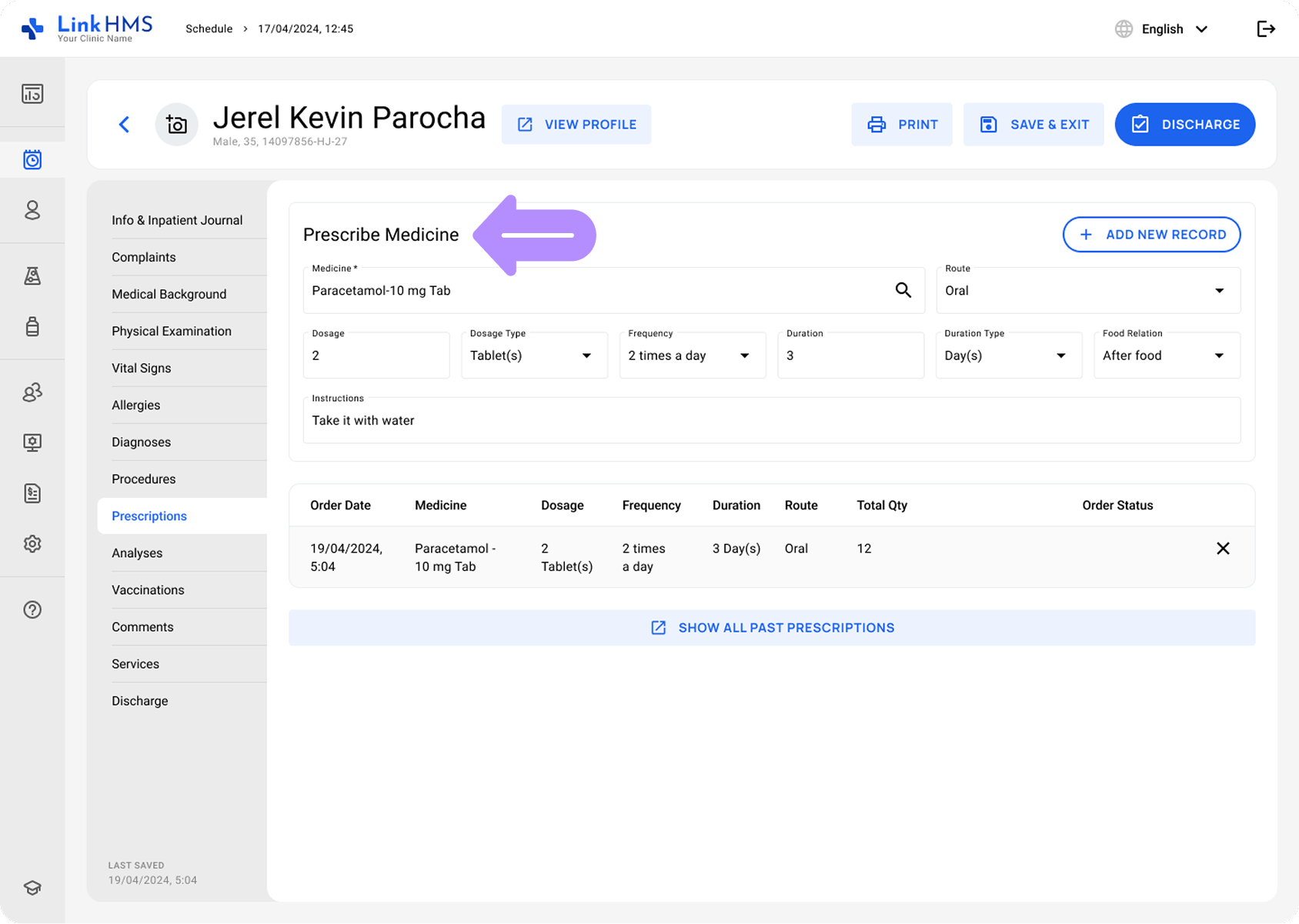This screenshot has width=1299, height=924.
Task: Remove the Paracetamol prescription row with X
Action: pos(1223,549)
